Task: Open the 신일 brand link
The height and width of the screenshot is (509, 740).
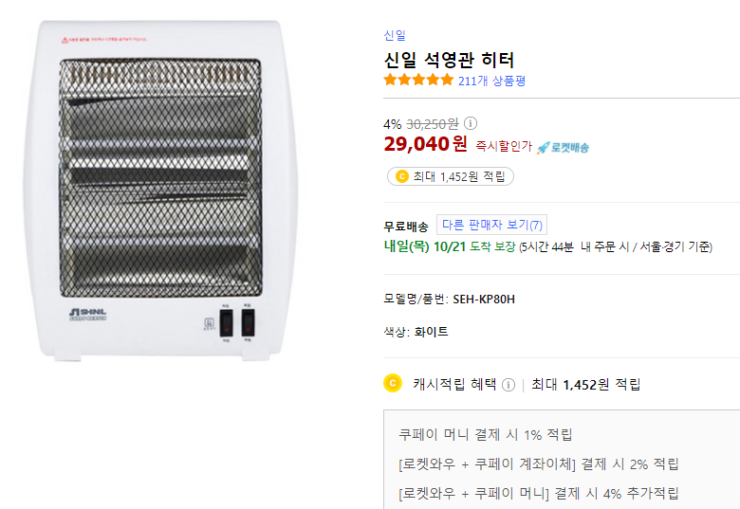Action: pos(394,35)
